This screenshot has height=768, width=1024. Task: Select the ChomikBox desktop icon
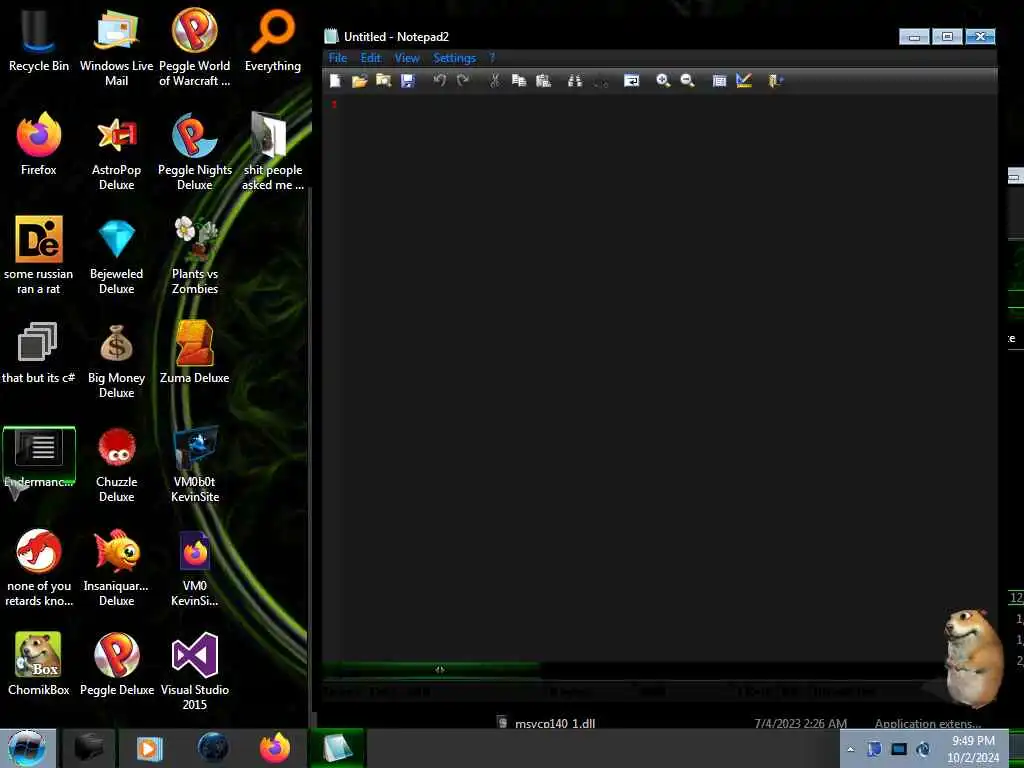(39, 664)
